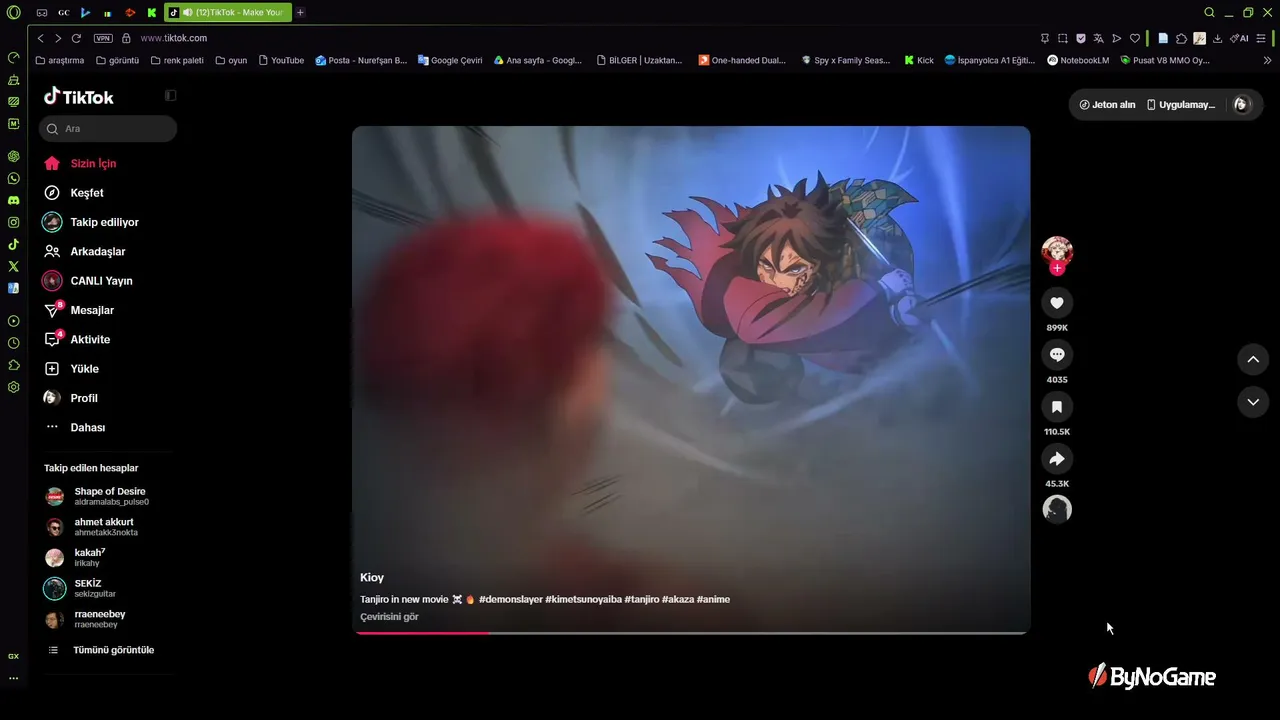Reload the TikTok page
The height and width of the screenshot is (720, 1280).
(x=76, y=38)
